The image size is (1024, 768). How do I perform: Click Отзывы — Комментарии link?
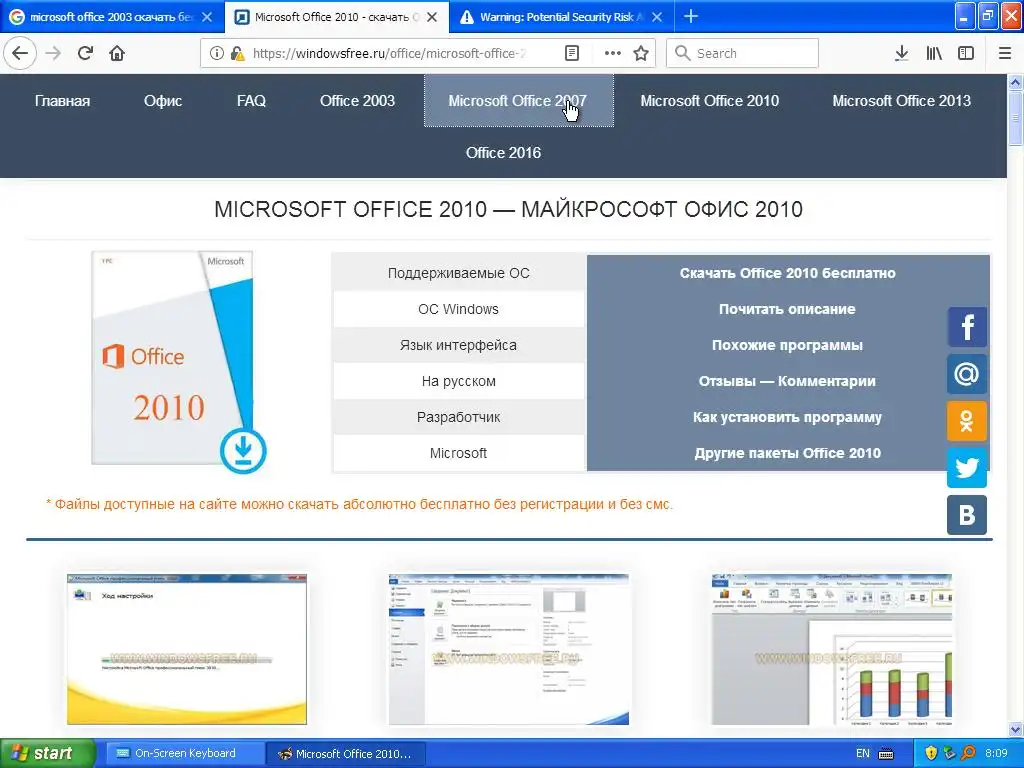click(x=787, y=381)
